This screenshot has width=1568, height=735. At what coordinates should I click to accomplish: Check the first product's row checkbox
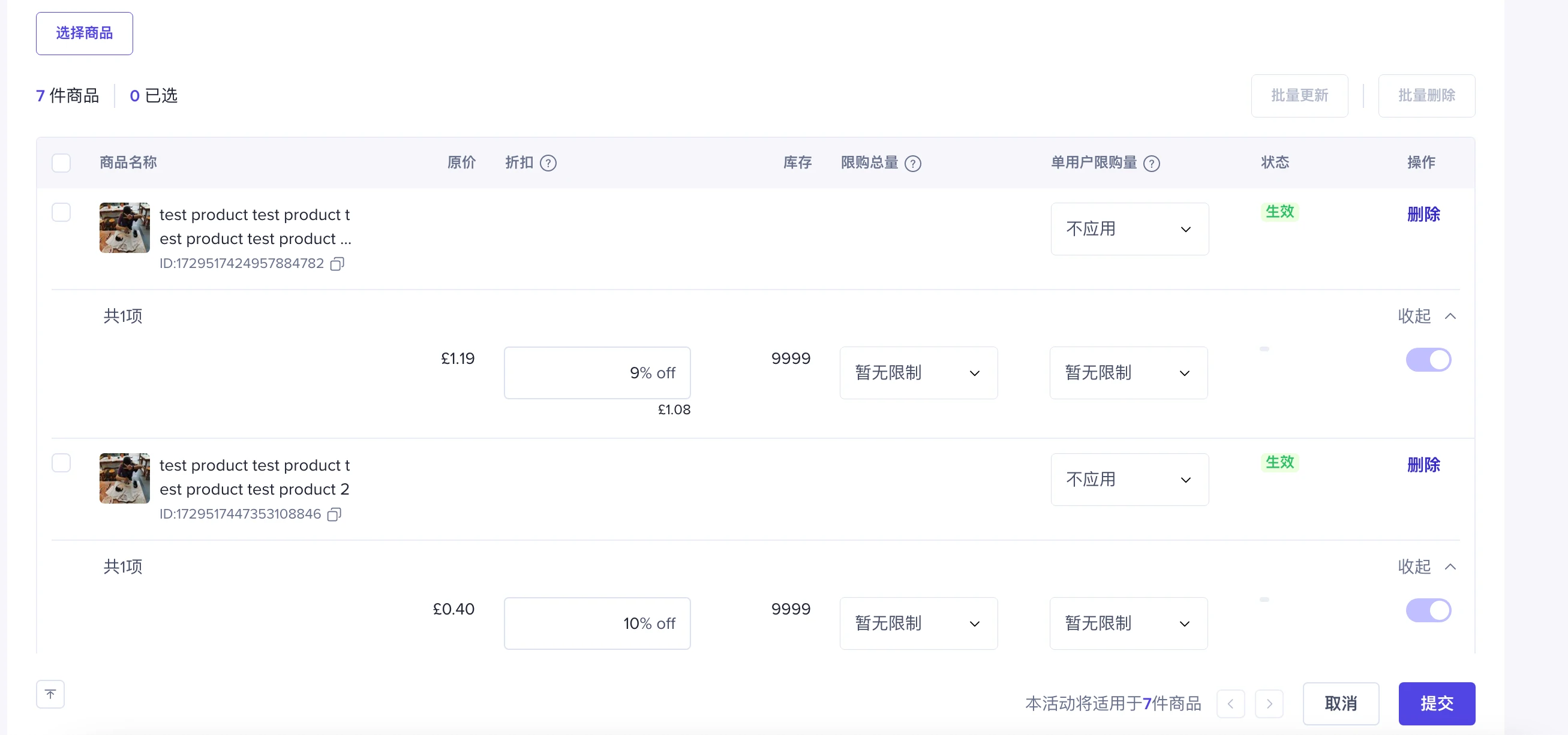coord(61,212)
